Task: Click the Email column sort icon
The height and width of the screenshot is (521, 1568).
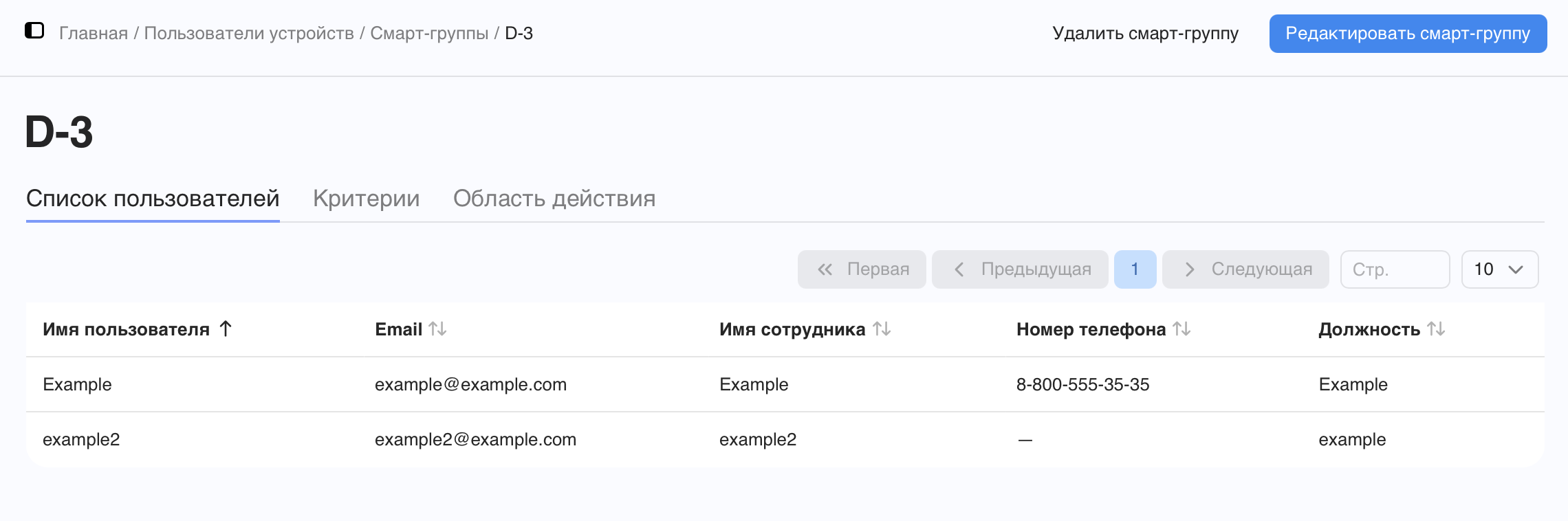Action: [438, 329]
